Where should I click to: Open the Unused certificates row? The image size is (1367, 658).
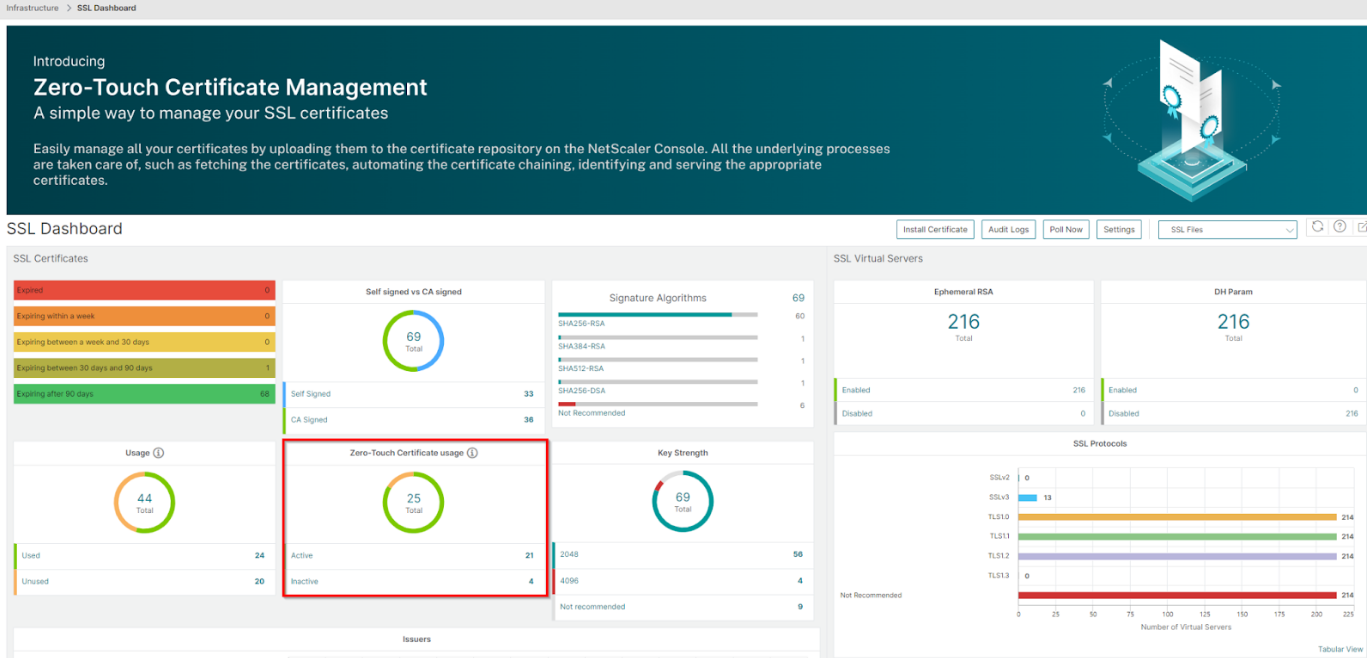click(144, 581)
